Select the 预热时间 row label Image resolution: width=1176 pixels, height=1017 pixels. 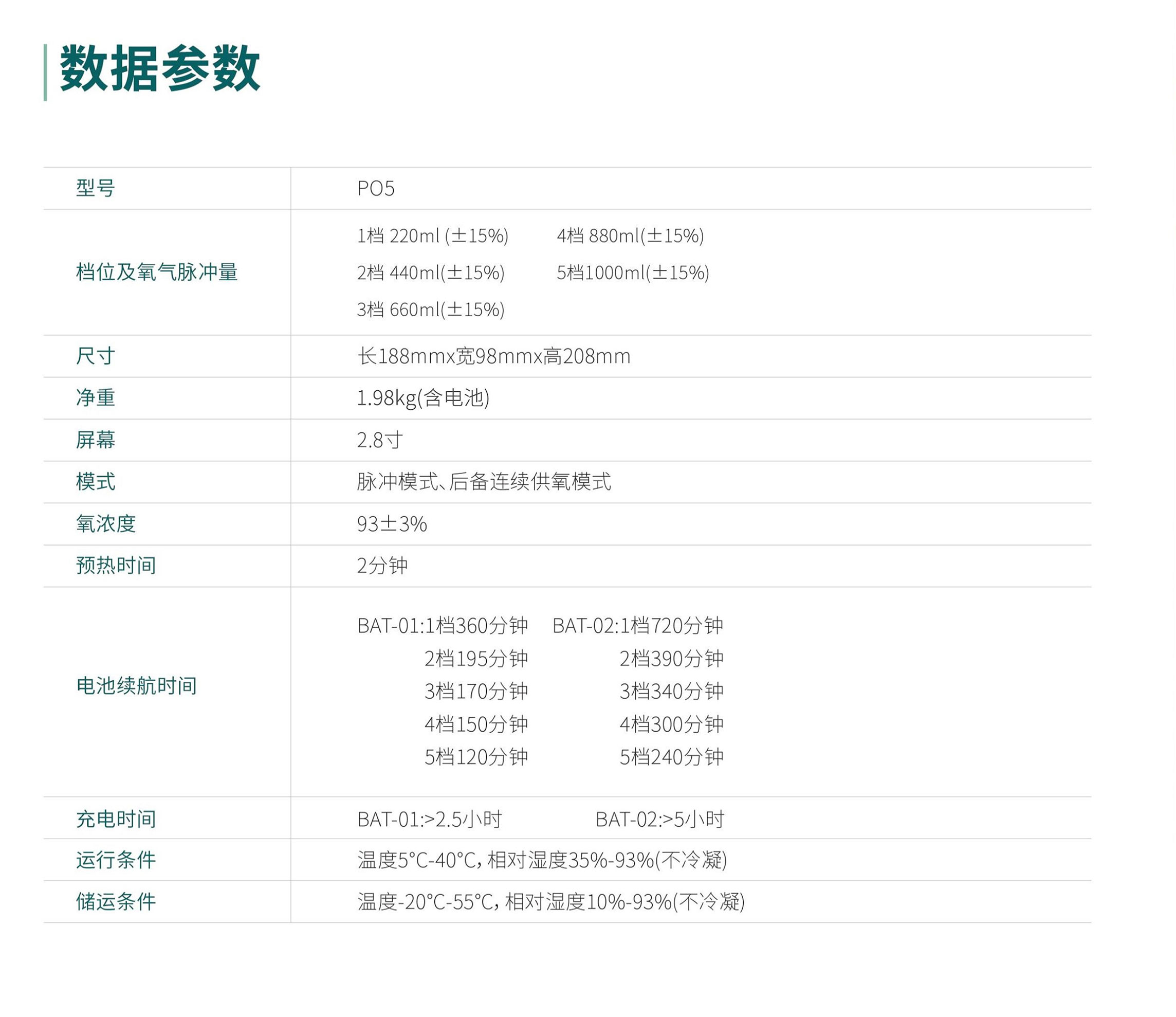click(x=116, y=566)
